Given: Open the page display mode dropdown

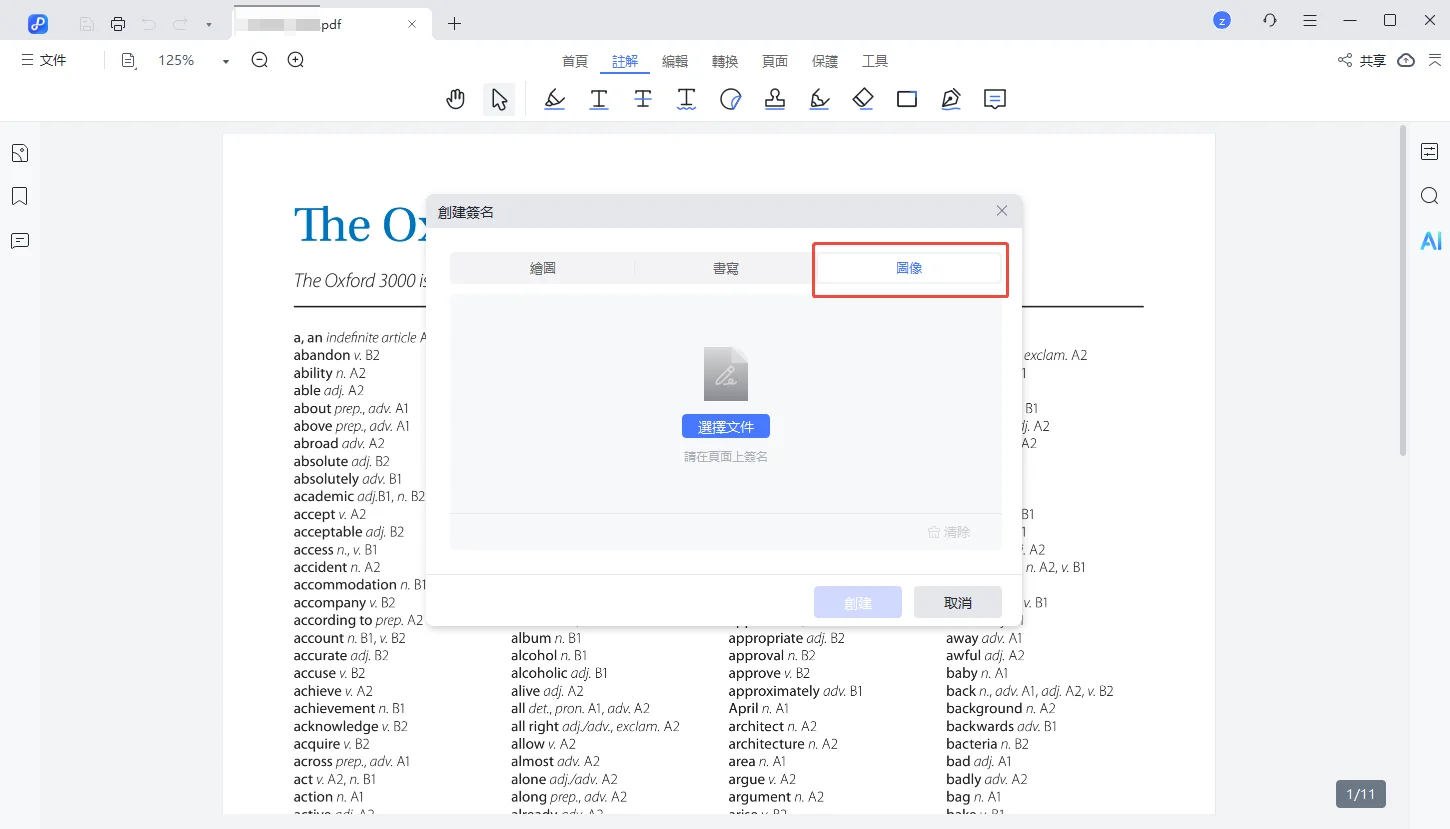Looking at the screenshot, I should click(x=129, y=61).
